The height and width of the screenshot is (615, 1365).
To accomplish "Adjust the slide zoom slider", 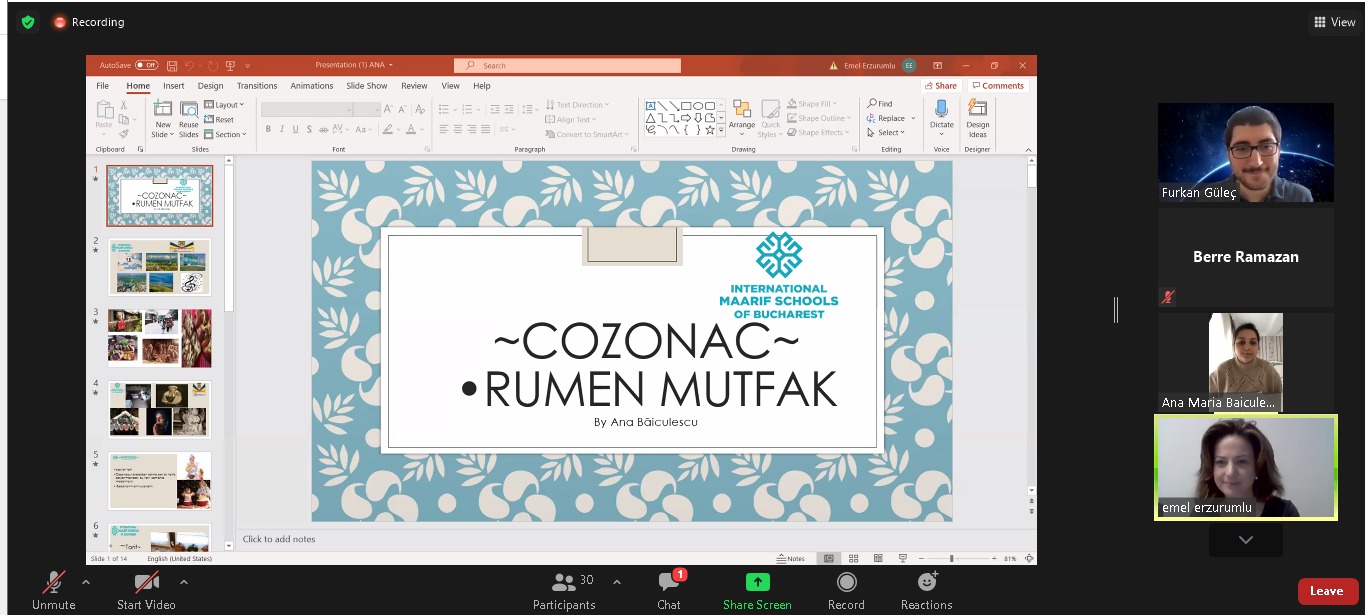I will [951, 558].
